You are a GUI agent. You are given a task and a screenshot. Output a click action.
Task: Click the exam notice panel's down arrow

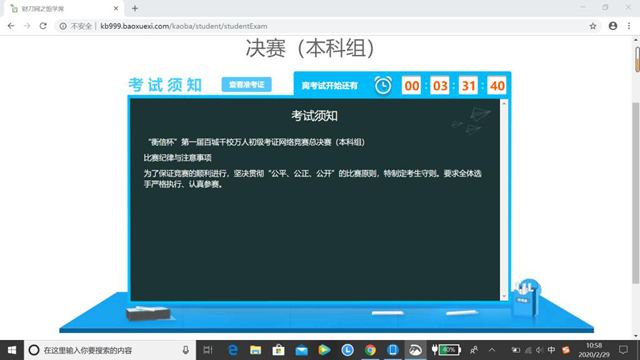coord(504,296)
